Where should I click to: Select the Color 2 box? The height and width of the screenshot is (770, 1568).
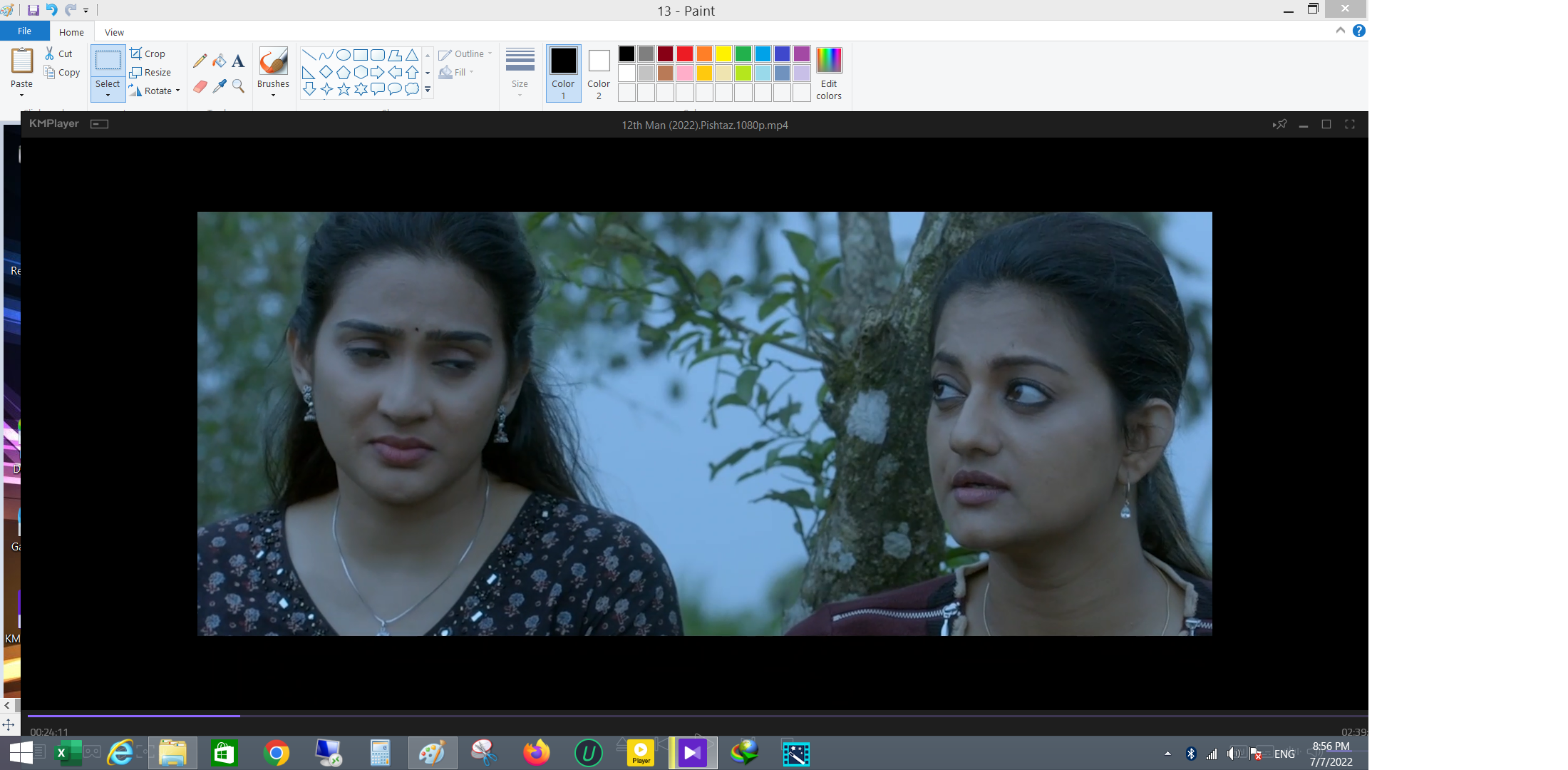[599, 73]
